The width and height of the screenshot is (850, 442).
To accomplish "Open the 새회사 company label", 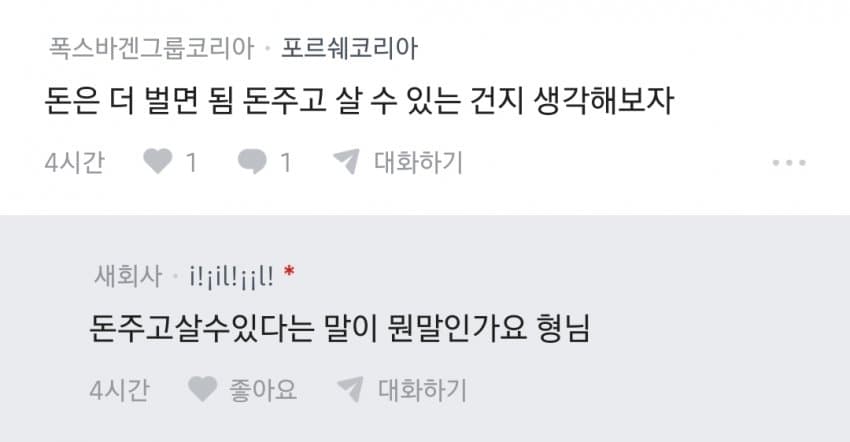I will (x=128, y=276).
